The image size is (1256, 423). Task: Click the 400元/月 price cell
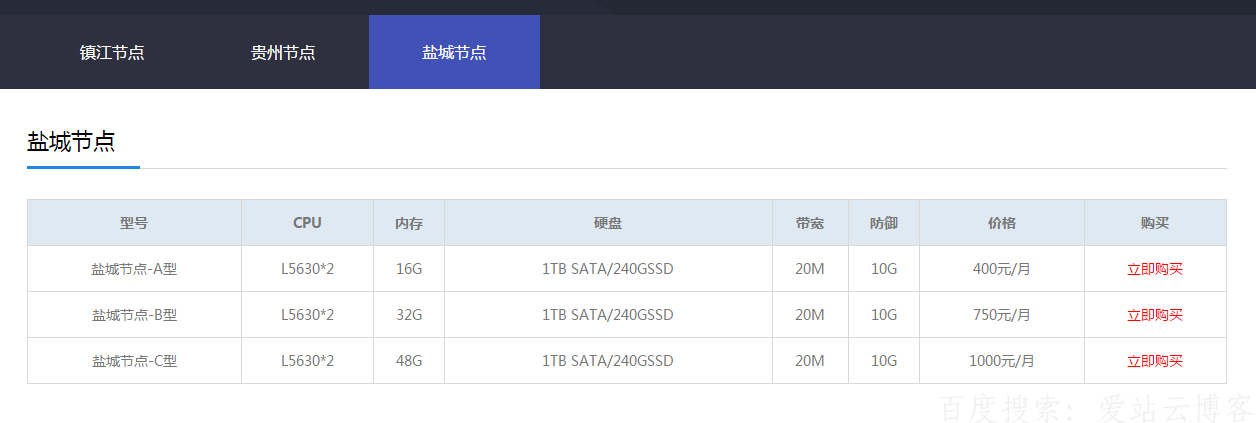1001,269
